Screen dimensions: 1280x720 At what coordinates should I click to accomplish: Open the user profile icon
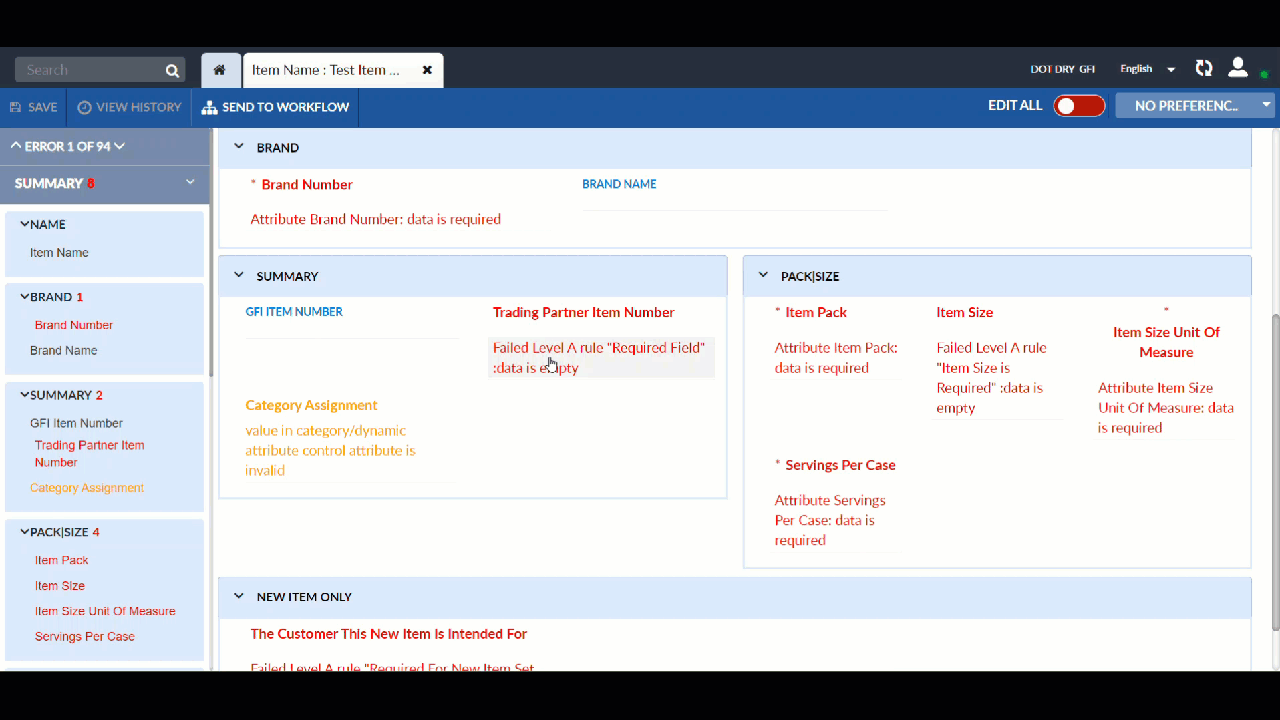tap(1238, 68)
